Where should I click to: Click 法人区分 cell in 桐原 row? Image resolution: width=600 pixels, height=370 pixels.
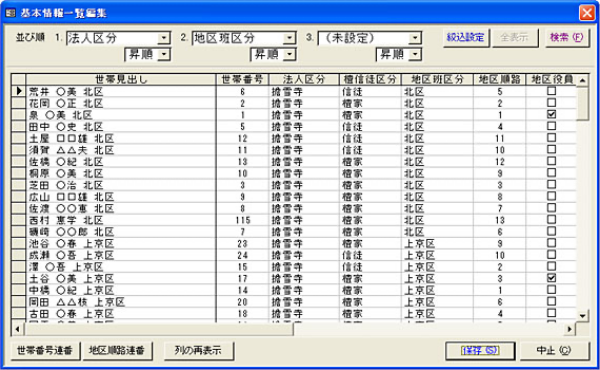click(x=304, y=173)
